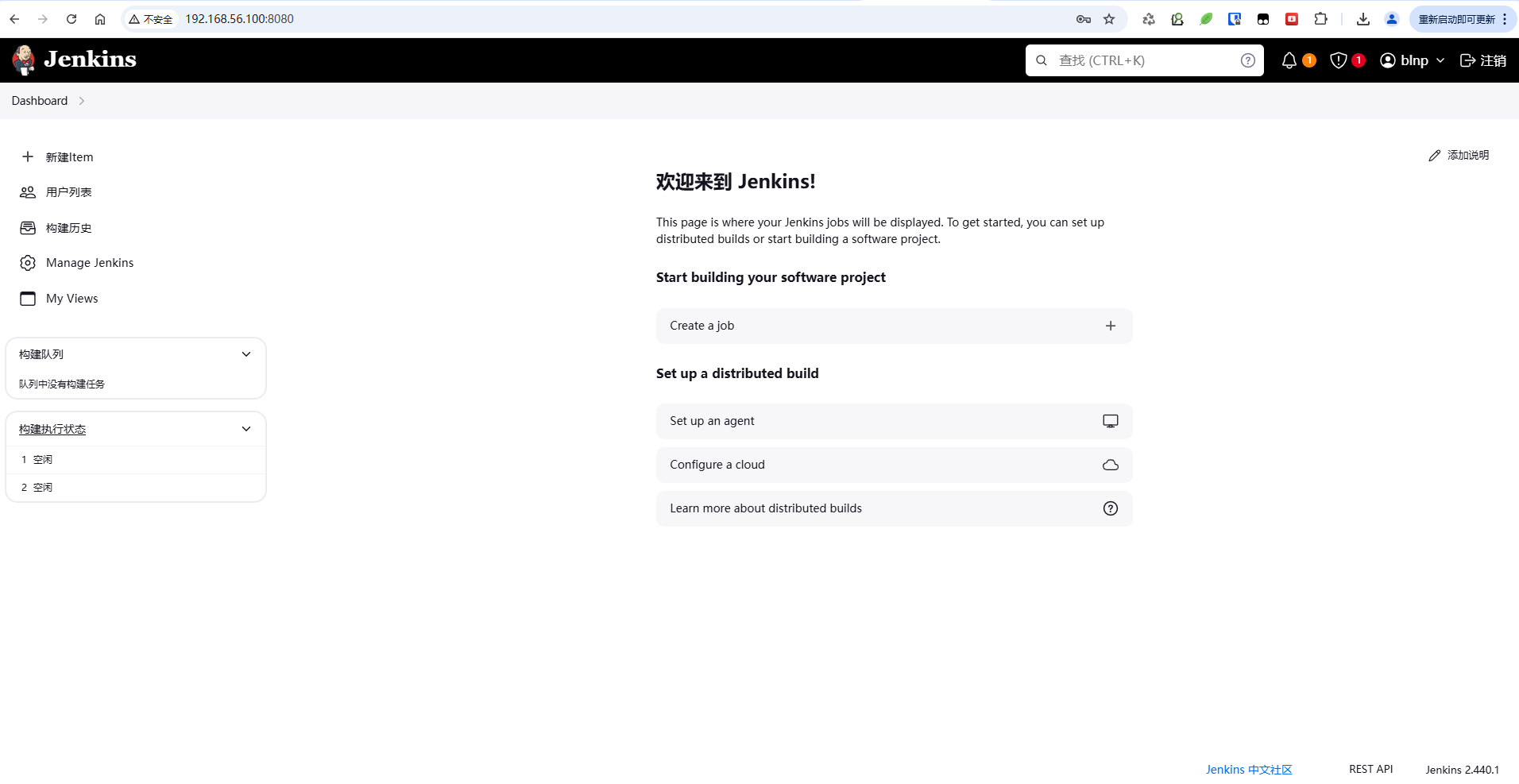1519x784 pixels.
Task: Click the plus icon in Create a job
Action: (1111, 326)
